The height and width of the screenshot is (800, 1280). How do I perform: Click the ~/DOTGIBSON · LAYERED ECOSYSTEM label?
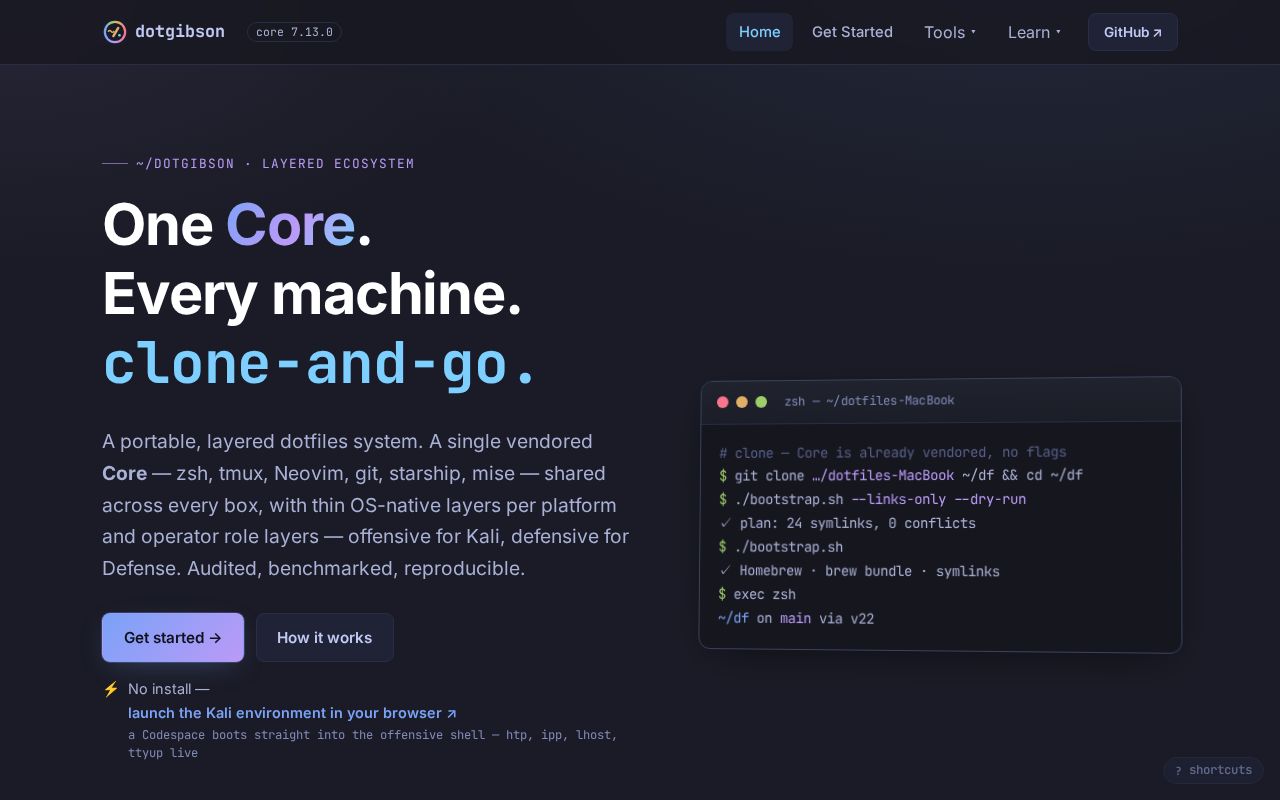point(275,164)
